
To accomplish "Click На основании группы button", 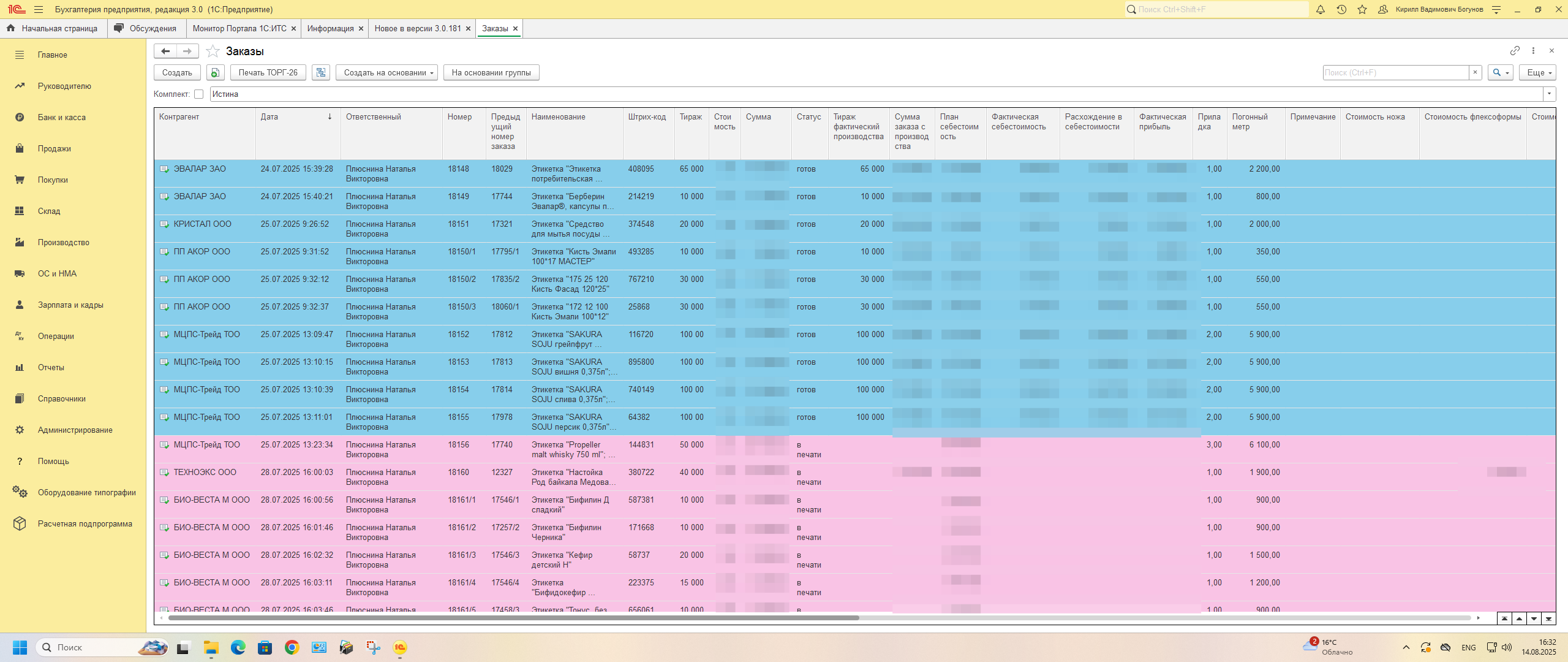I will click(491, 72).
